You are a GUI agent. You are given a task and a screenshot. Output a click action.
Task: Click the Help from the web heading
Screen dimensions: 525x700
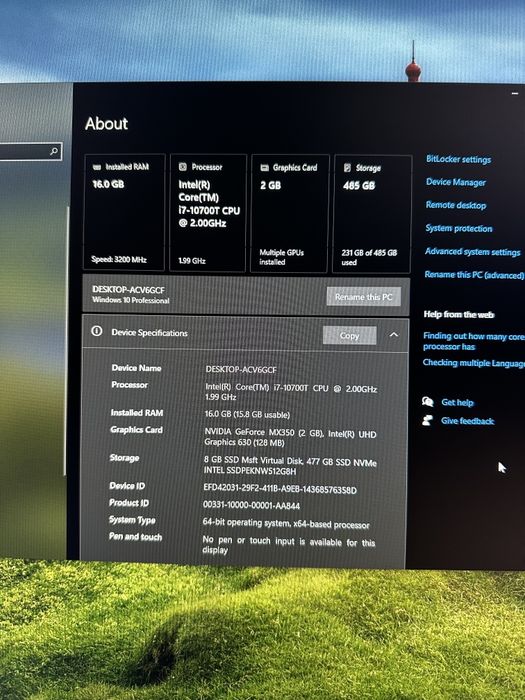[x=458, y=314]
